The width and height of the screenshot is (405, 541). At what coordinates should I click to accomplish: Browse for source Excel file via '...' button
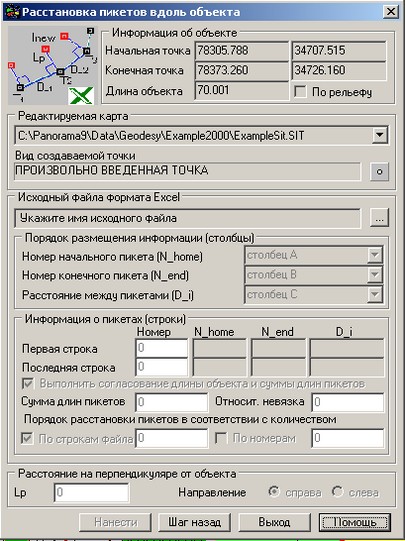379,218
